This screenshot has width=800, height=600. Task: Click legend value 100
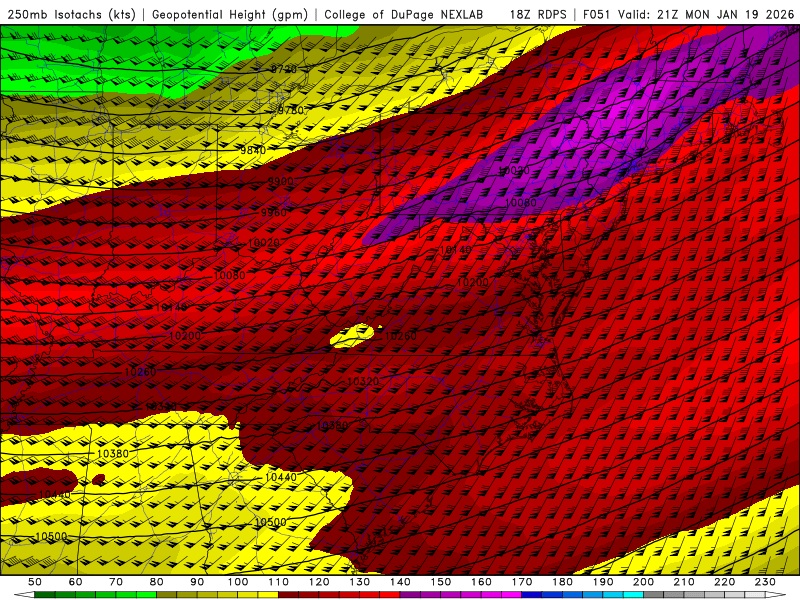click(x=238, y=582)
